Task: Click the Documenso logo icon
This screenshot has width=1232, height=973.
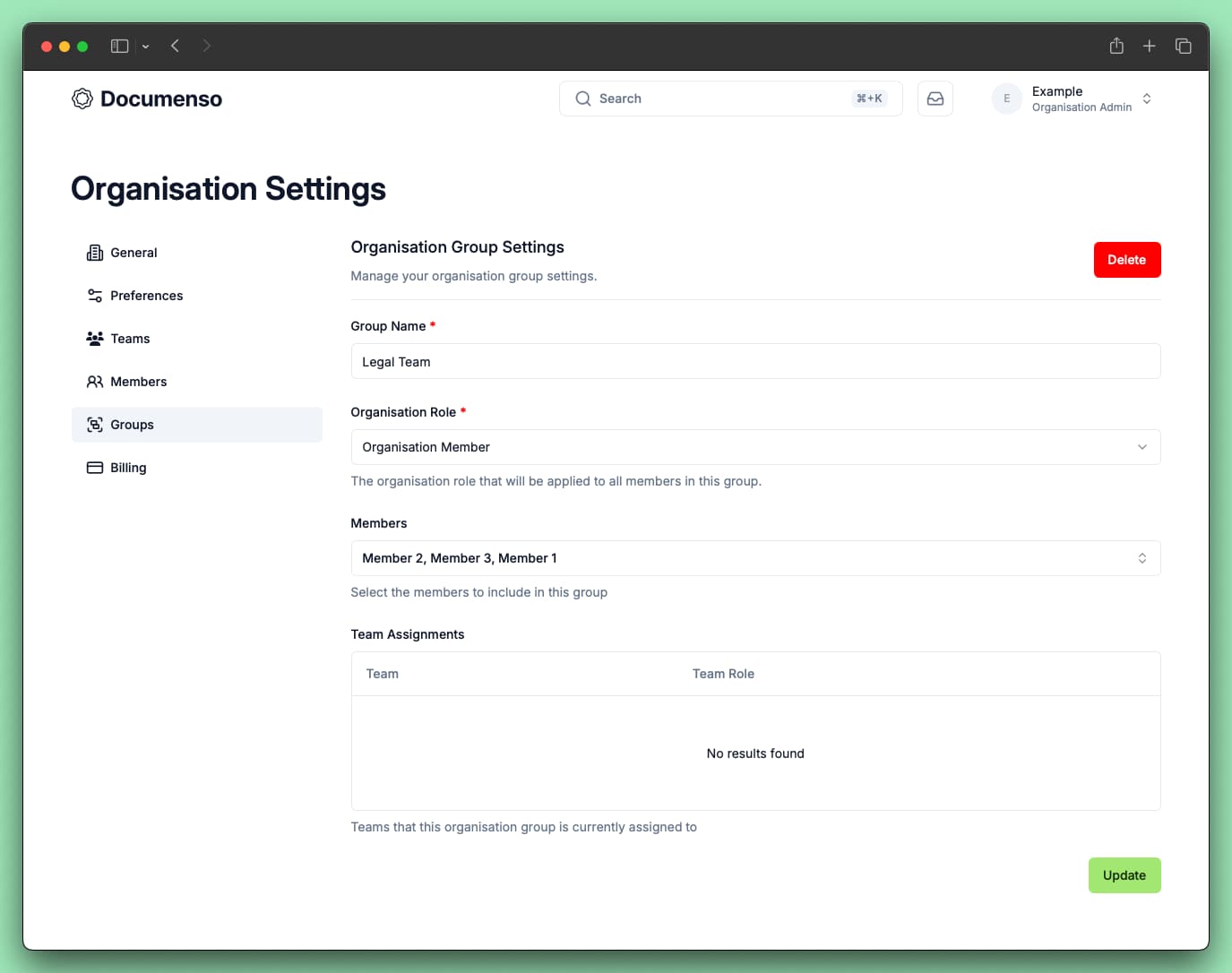Action: coord(82,99)
